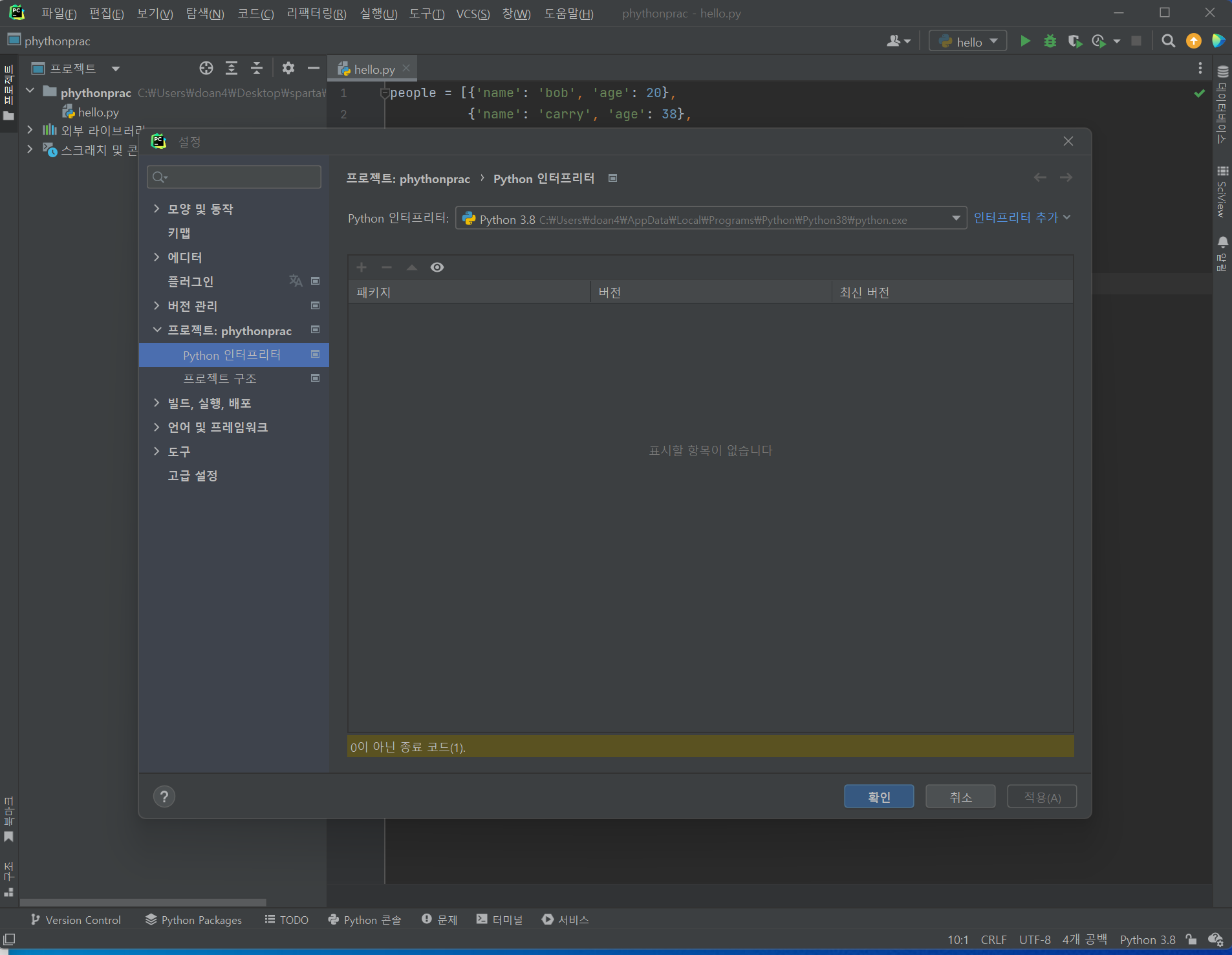
Task: Close the hello.py editor tab
Action: (x=406, y=68)
